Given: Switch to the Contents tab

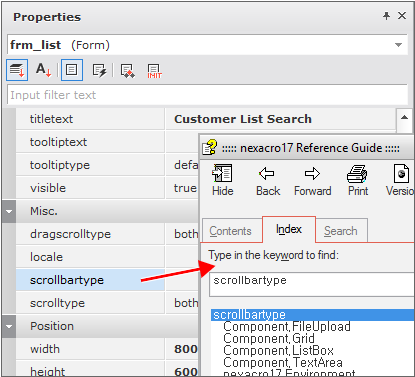Looking at the screenshot, I should [x=230, y=231].
